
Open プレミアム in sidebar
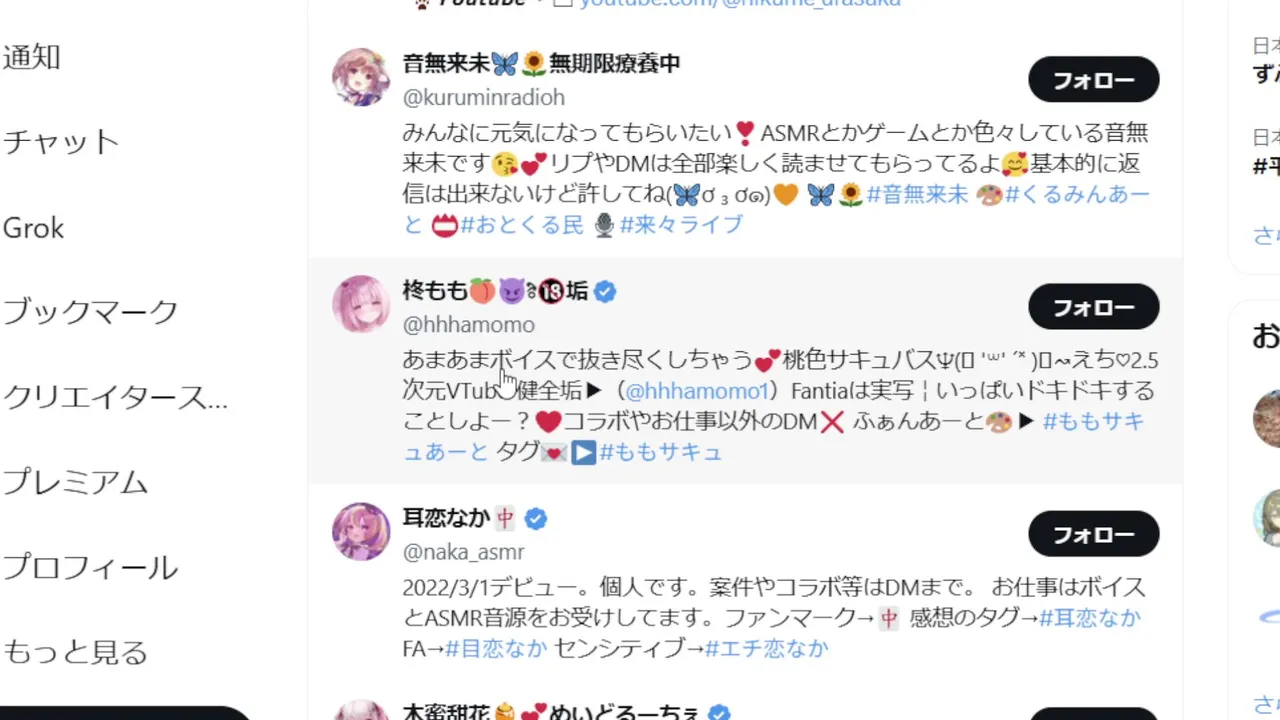75,482
